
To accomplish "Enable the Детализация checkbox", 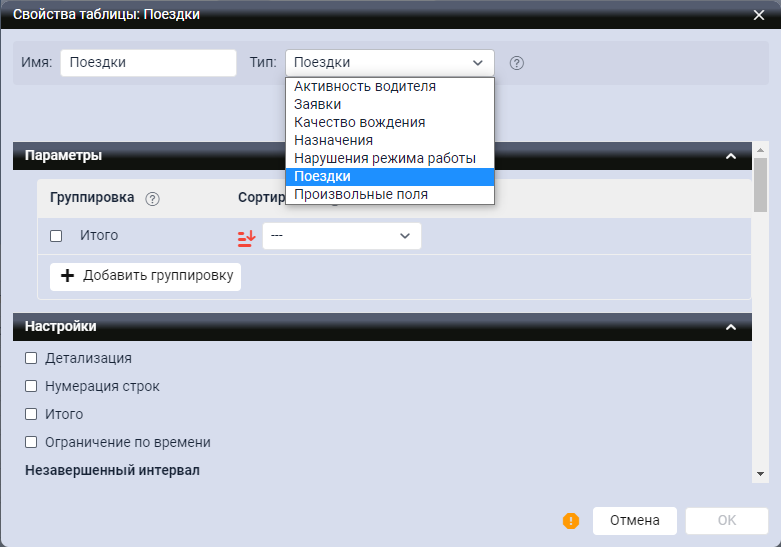I will (x=32, y=358).
